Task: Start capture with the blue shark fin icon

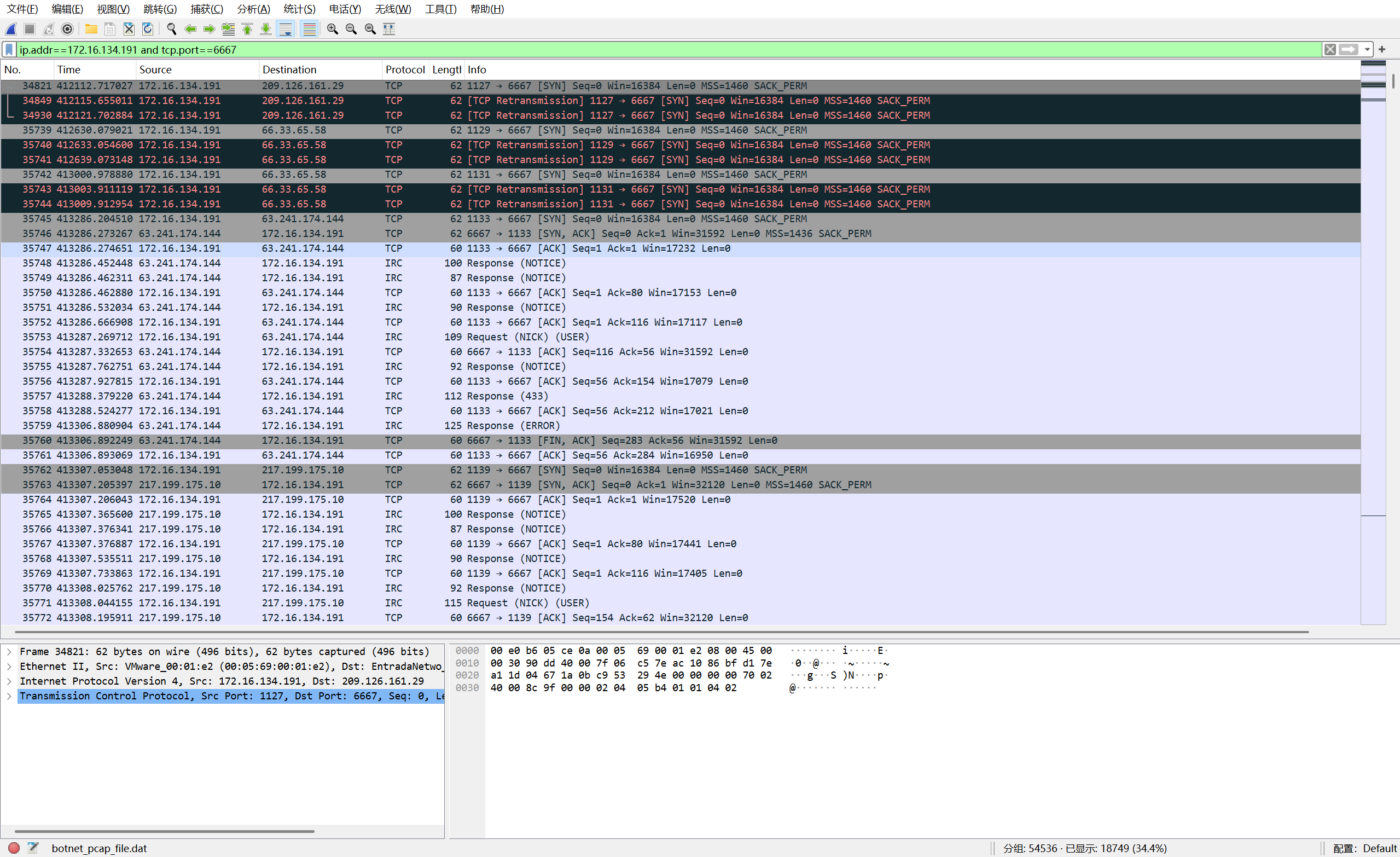Action: pos(11,29)
